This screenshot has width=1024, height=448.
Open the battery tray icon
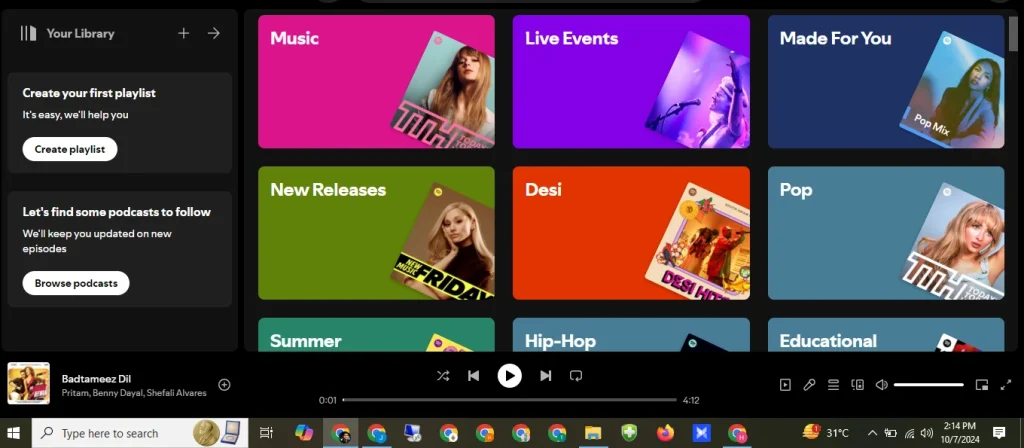891,432
